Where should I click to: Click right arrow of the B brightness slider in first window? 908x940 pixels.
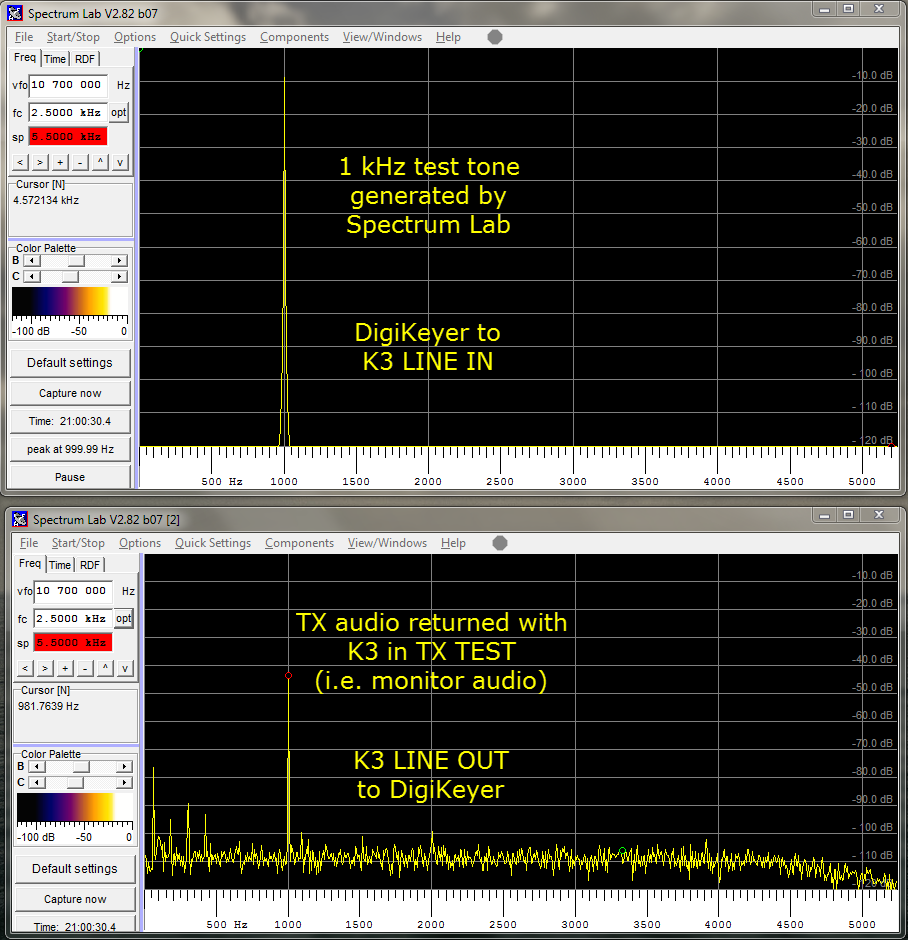point(120,261)
